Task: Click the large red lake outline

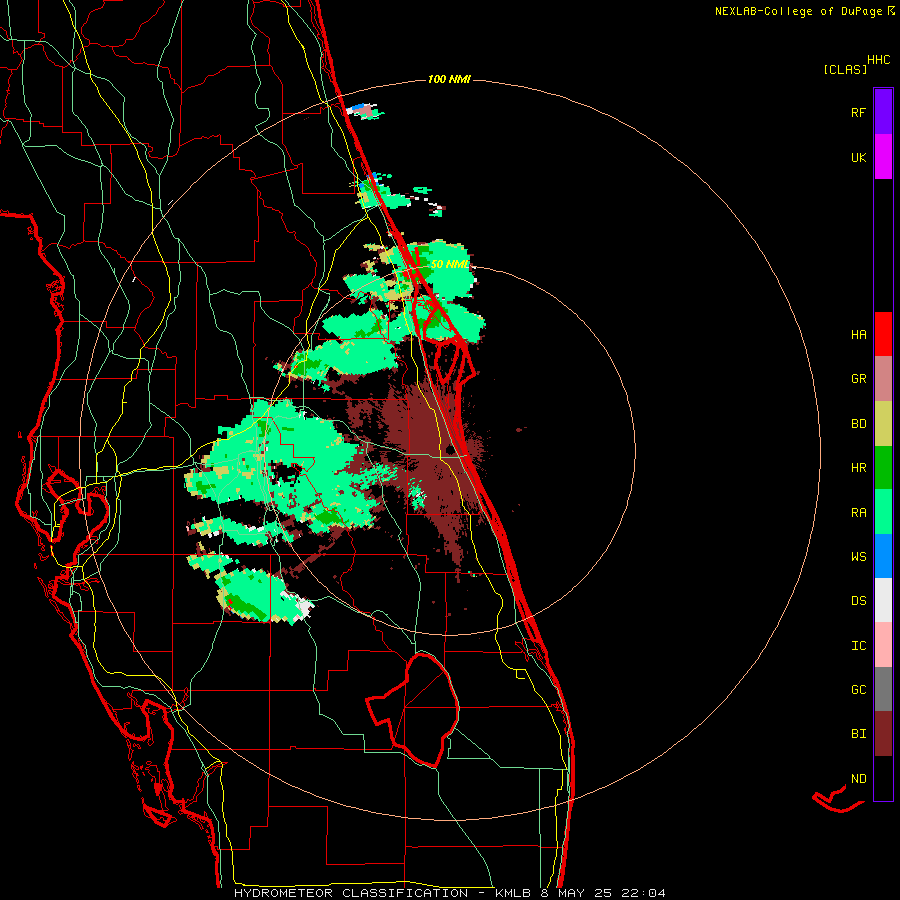Action: (413, 711)
